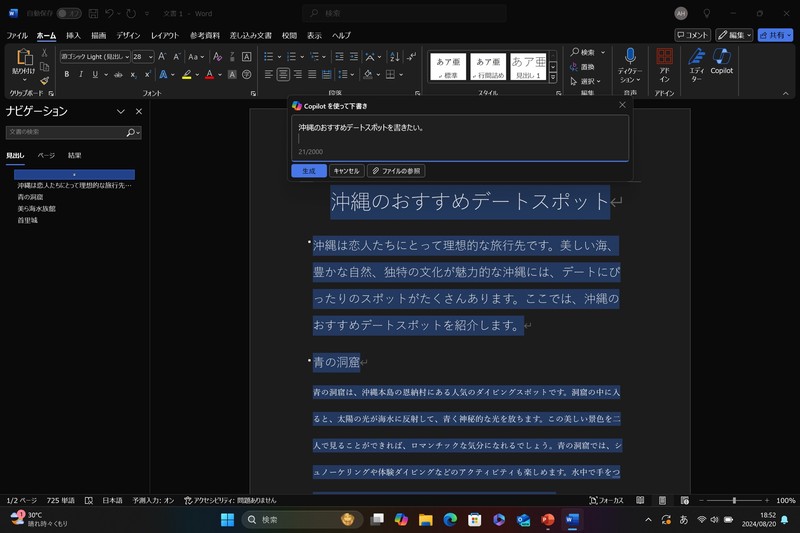
Task: Toggle subscript formatting
Action: 133,74
